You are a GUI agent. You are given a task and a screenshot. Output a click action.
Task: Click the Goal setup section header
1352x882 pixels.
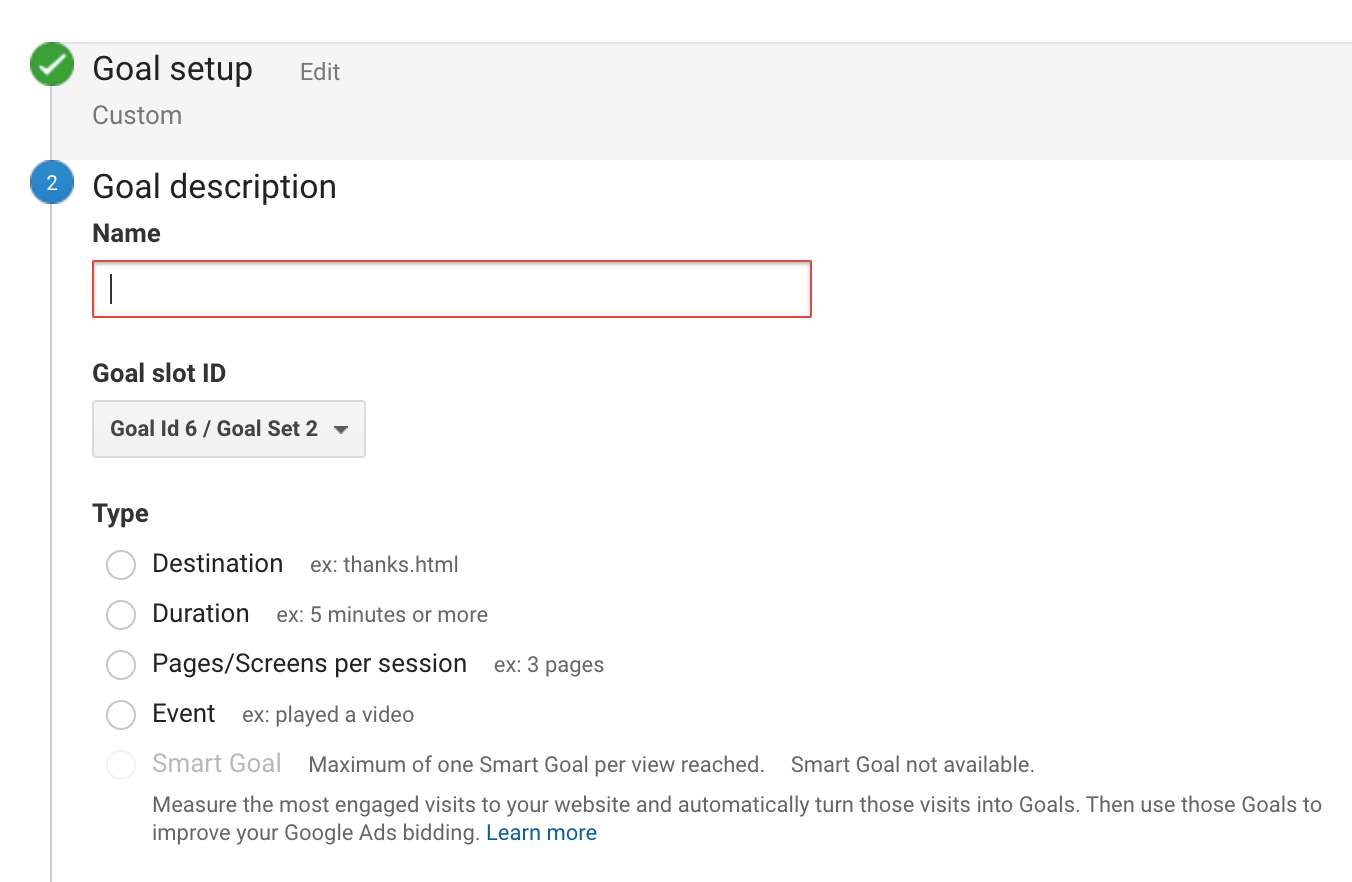172,68
